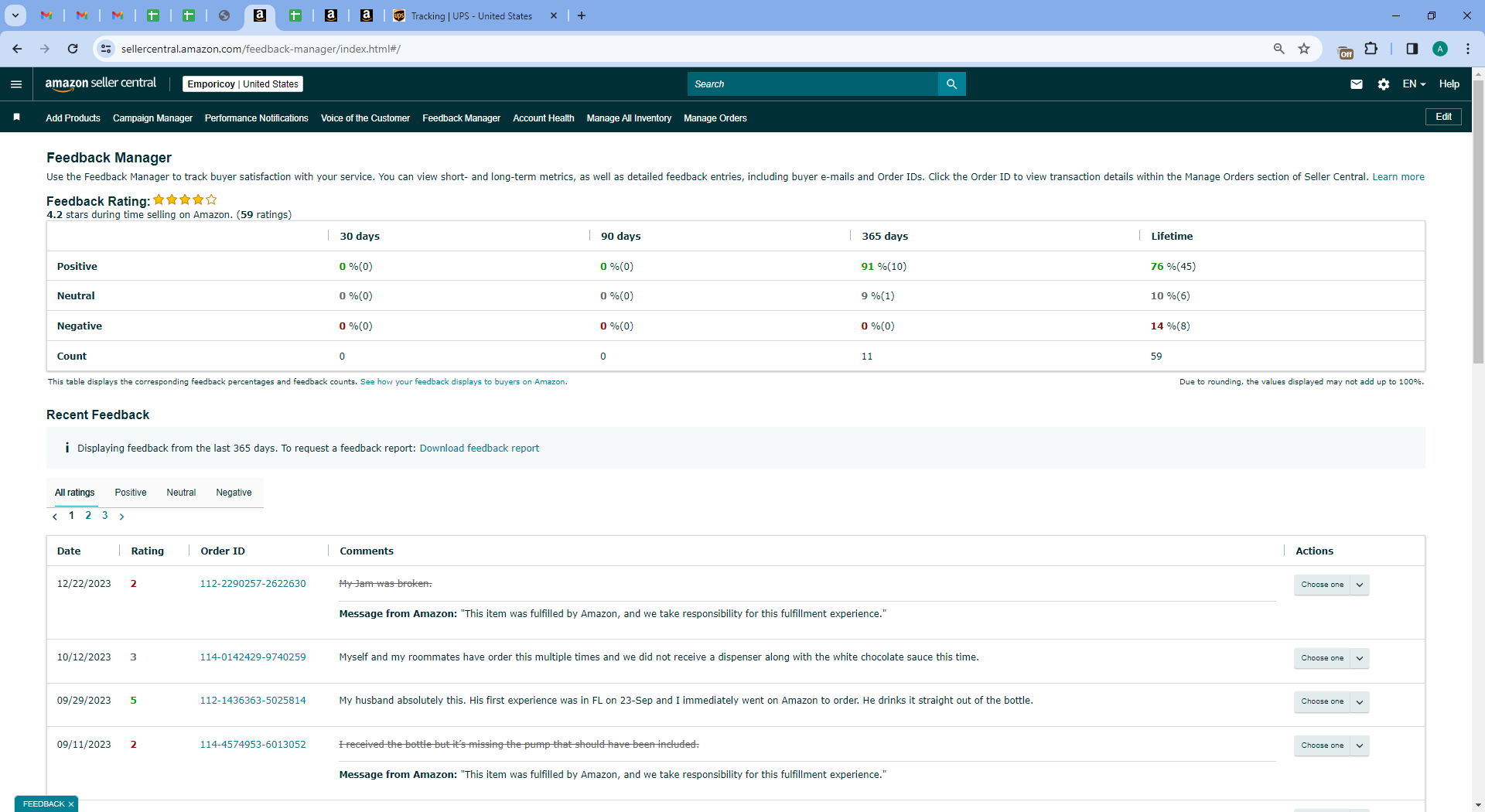Viewport: 1485px width, 812px height.
Task: Go to feedback page 3
Action: [105, 516]
